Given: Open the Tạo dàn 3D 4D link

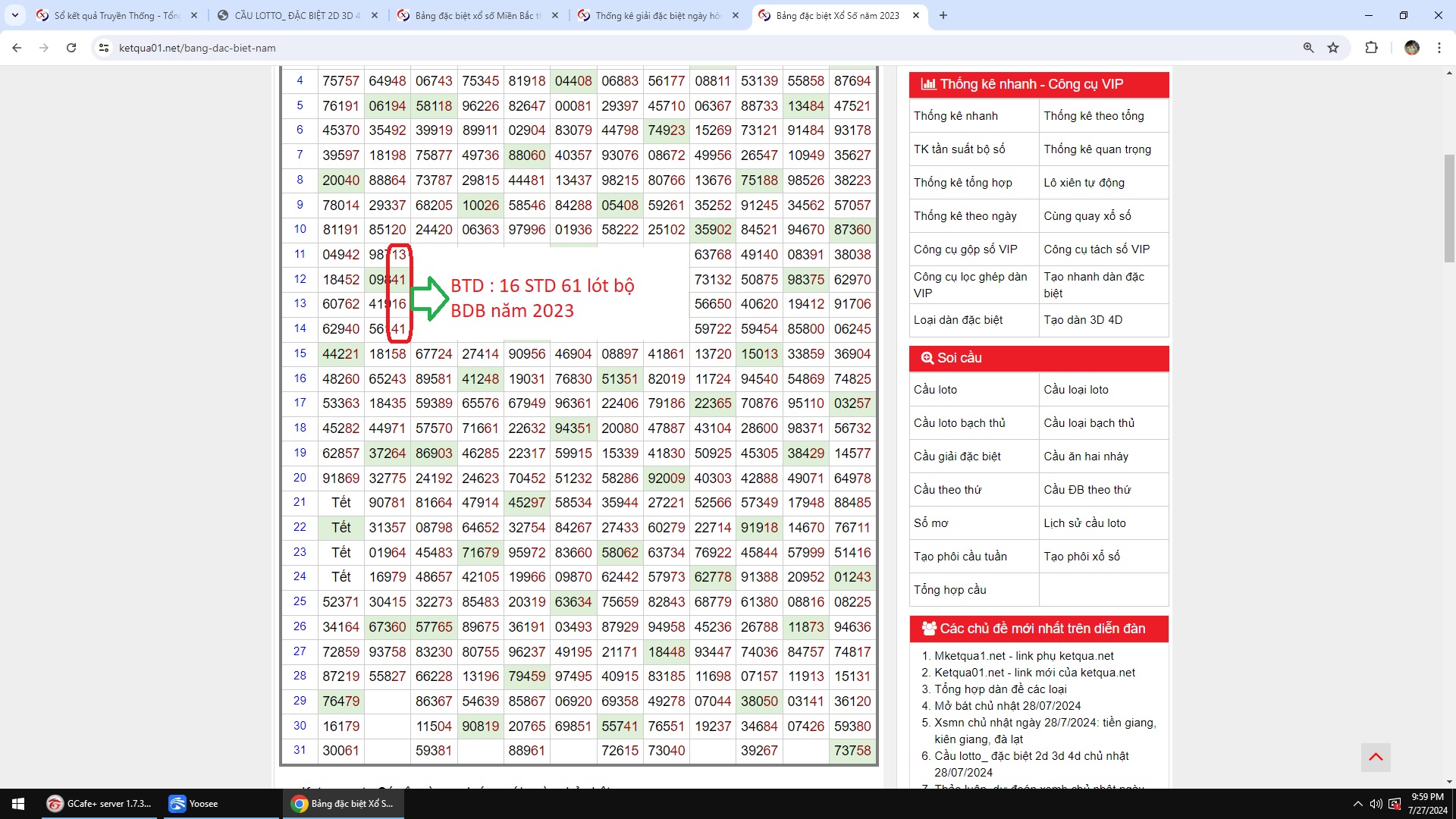Looking at the screenshot, I should click(x=1083, y=320).
